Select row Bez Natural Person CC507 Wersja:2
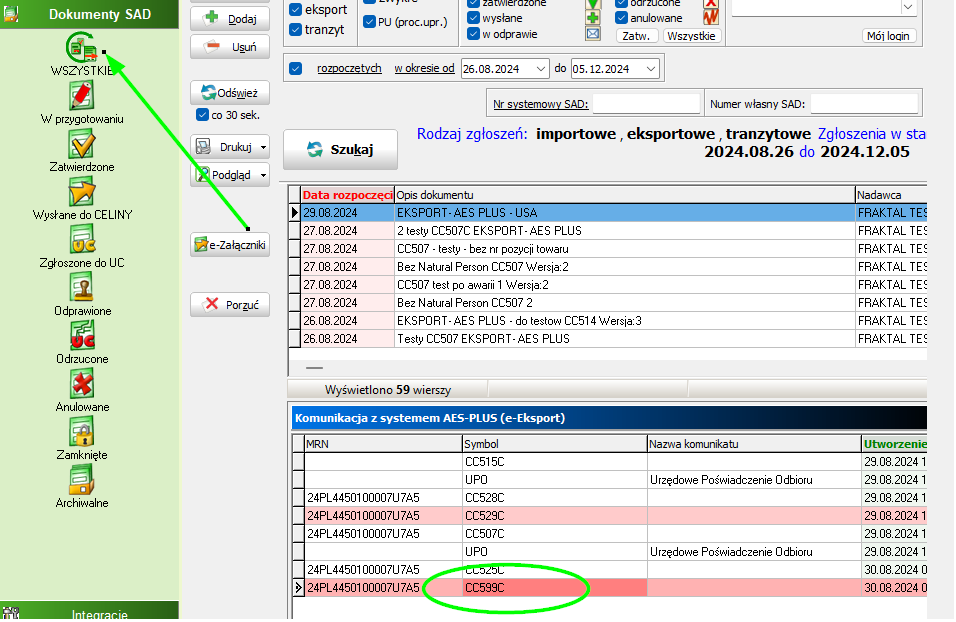 point(608,266)
